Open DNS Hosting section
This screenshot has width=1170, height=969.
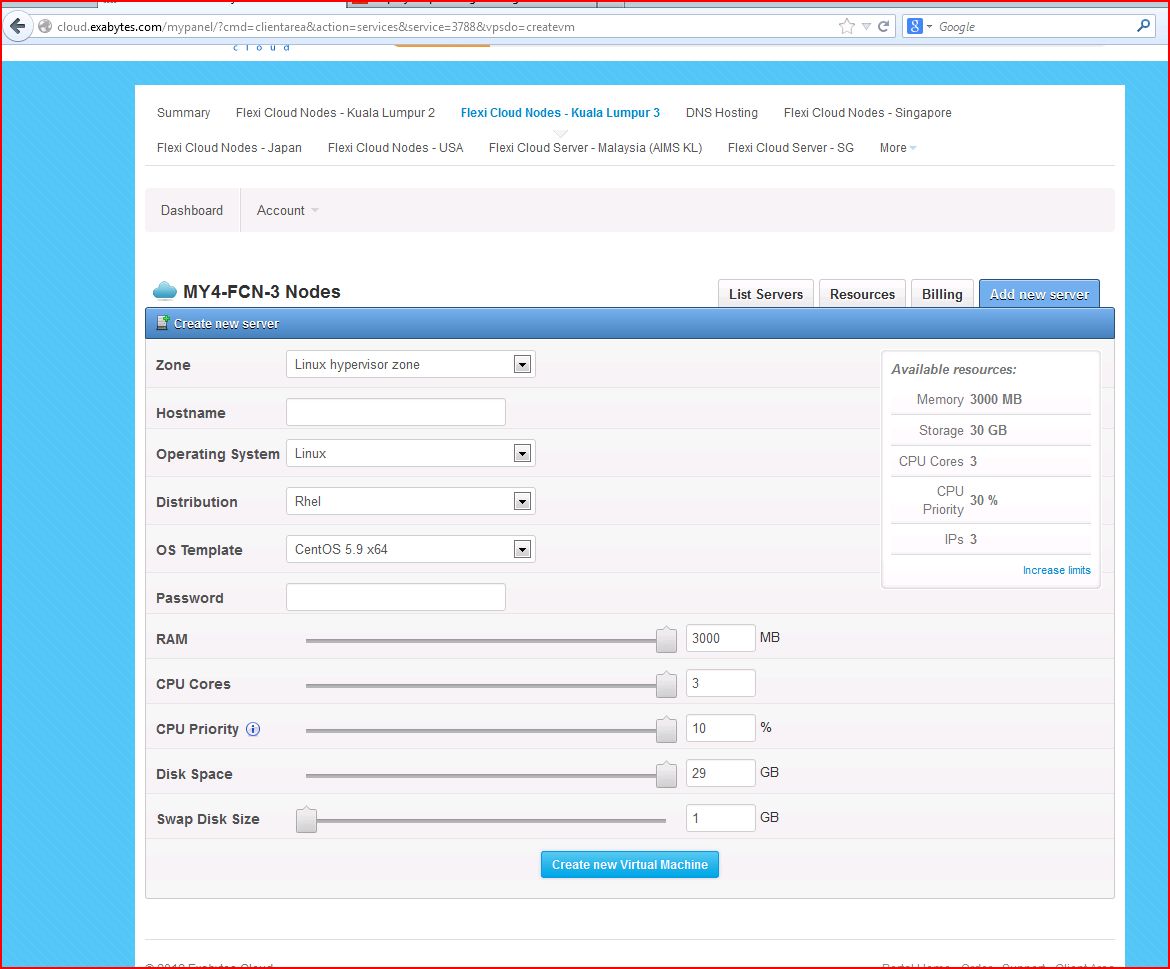point(722,113)
